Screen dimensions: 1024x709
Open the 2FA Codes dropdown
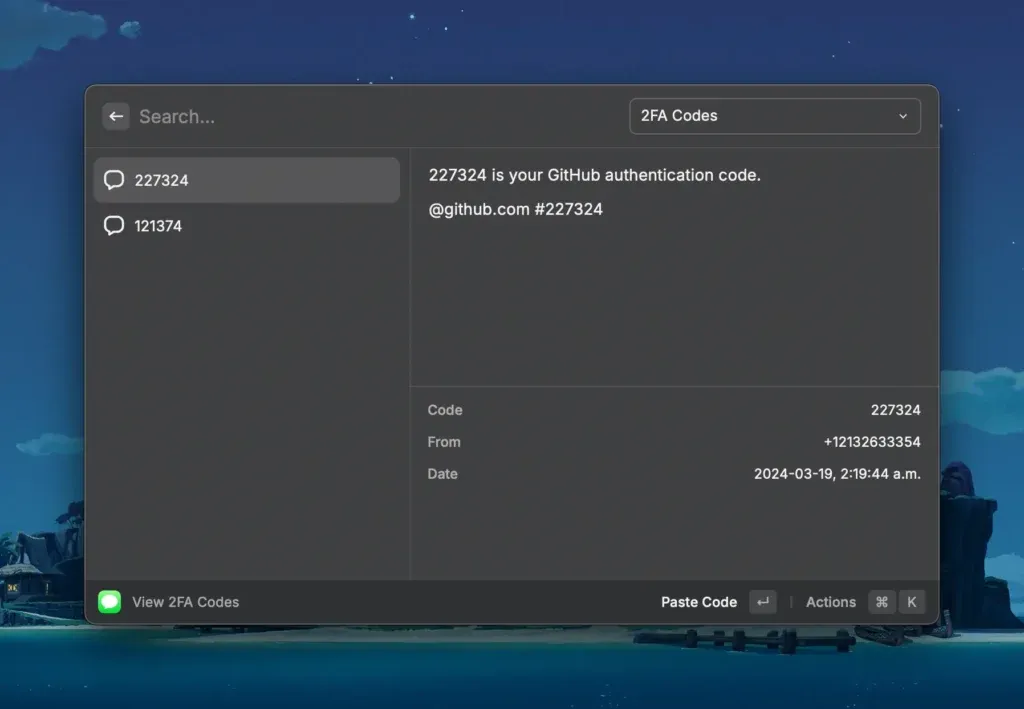pos(775,116)
